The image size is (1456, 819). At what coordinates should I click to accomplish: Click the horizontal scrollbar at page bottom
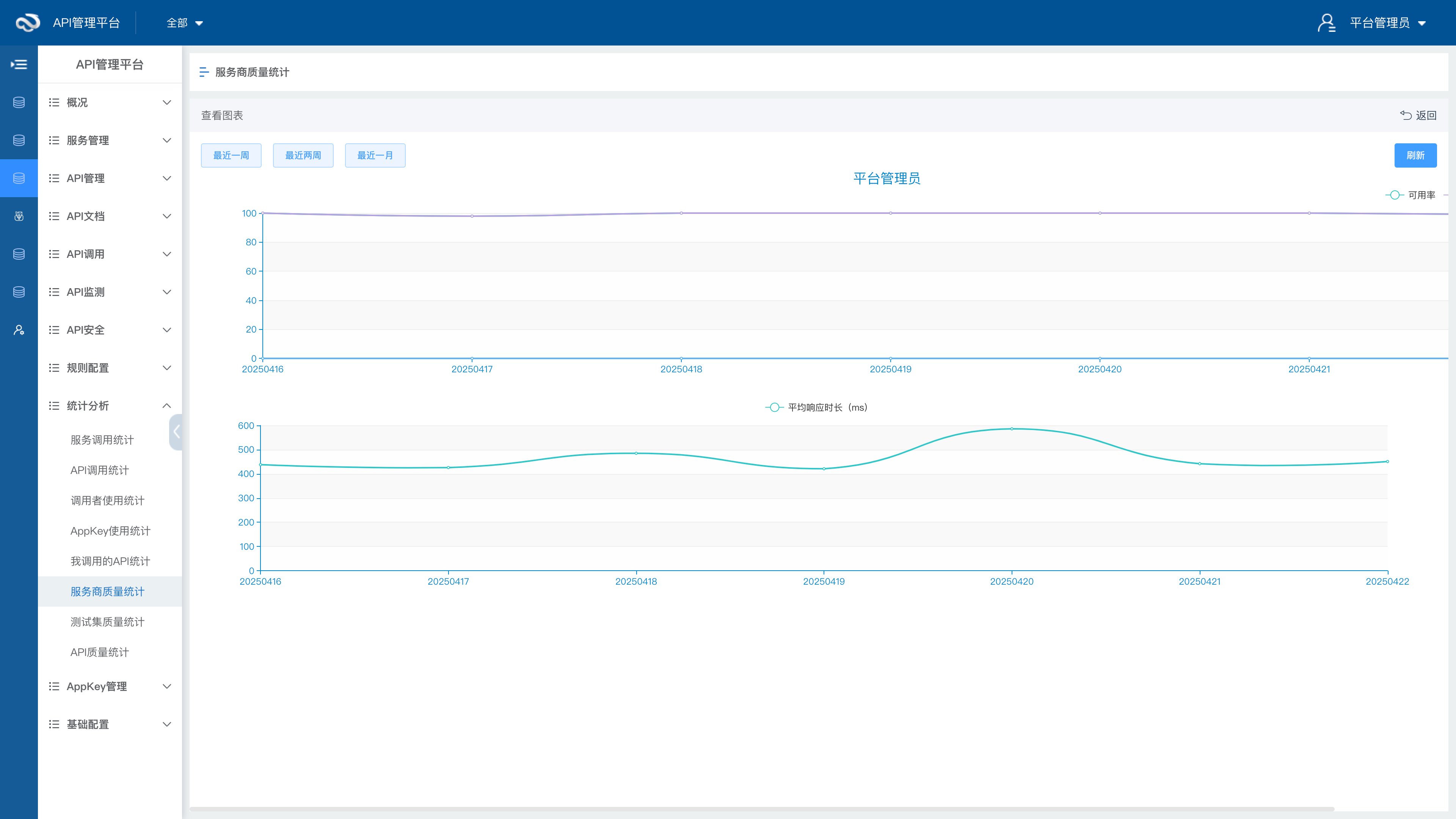coord(761,809)
